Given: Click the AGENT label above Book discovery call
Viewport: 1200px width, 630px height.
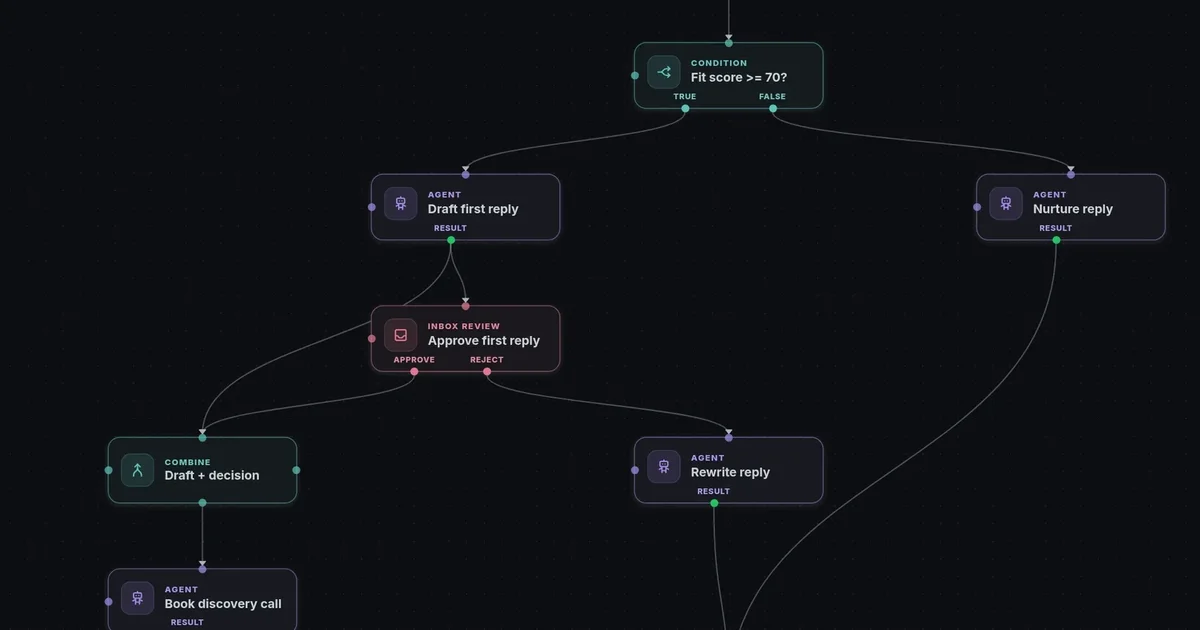Looking at the screenshot, I should point(182,590).
